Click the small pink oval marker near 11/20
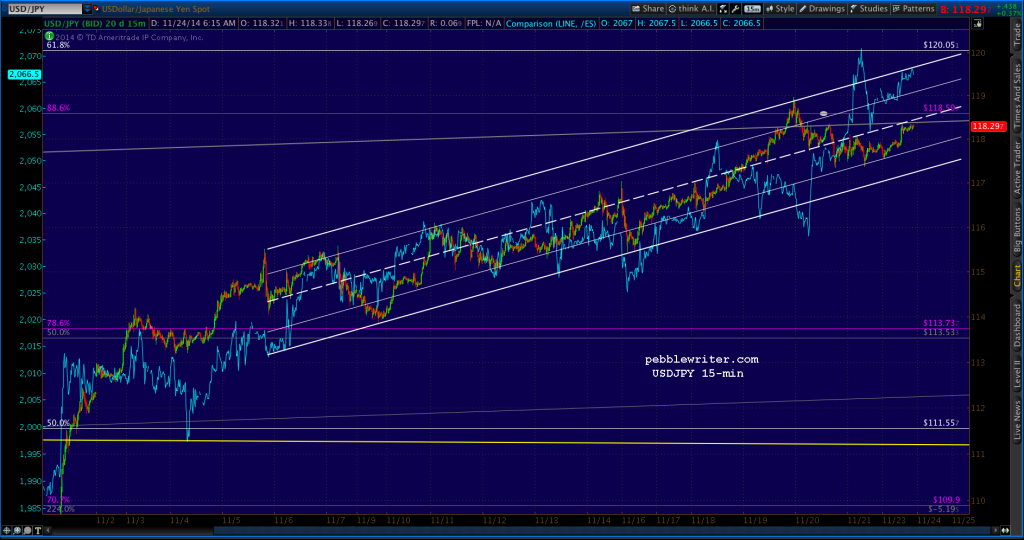This screenshot has height=540, width=1024. coord(824,114)
